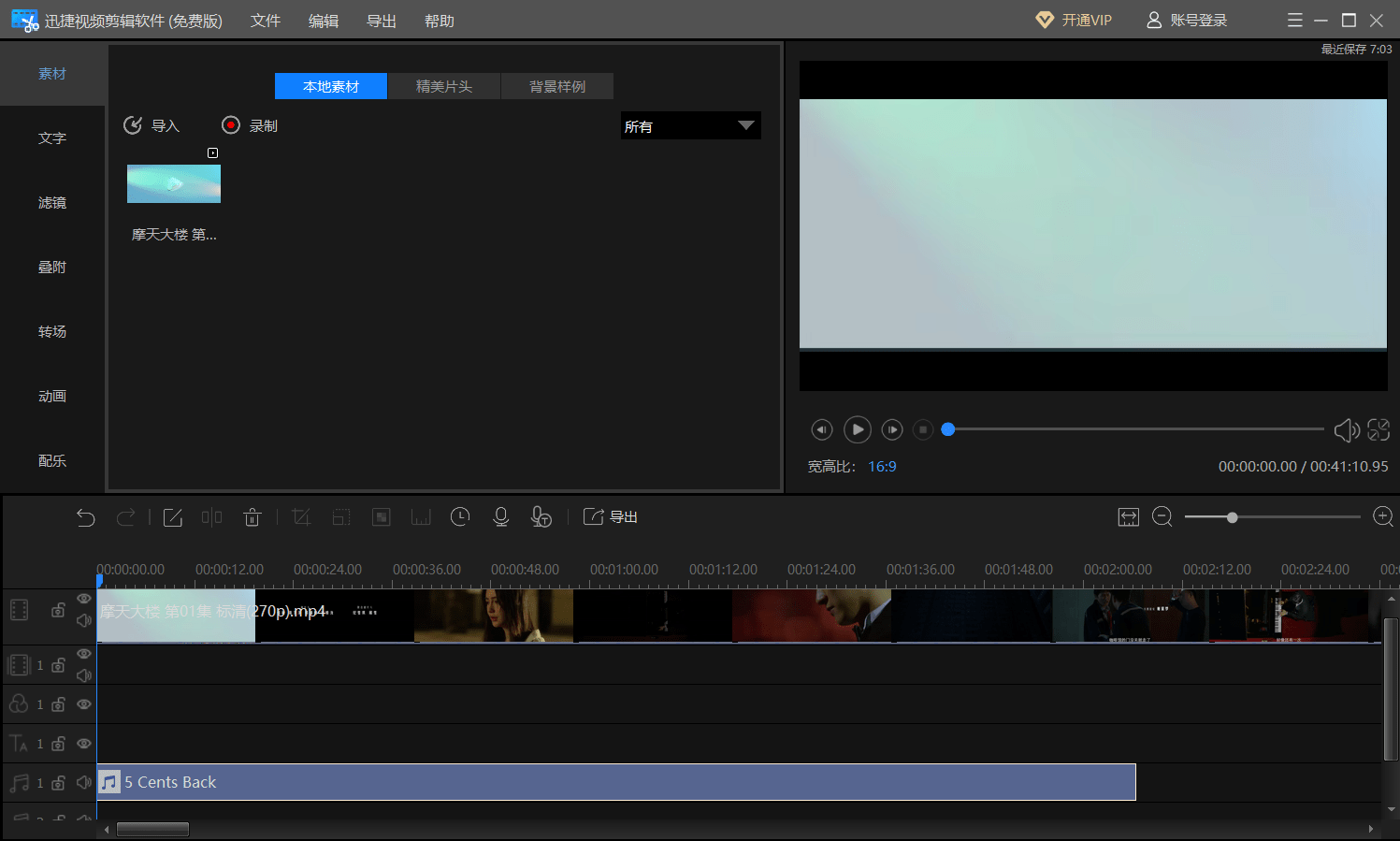Click the redo arrow icon
The width and height of the screenshot is (1400, 841).
[x=125, y=517]
